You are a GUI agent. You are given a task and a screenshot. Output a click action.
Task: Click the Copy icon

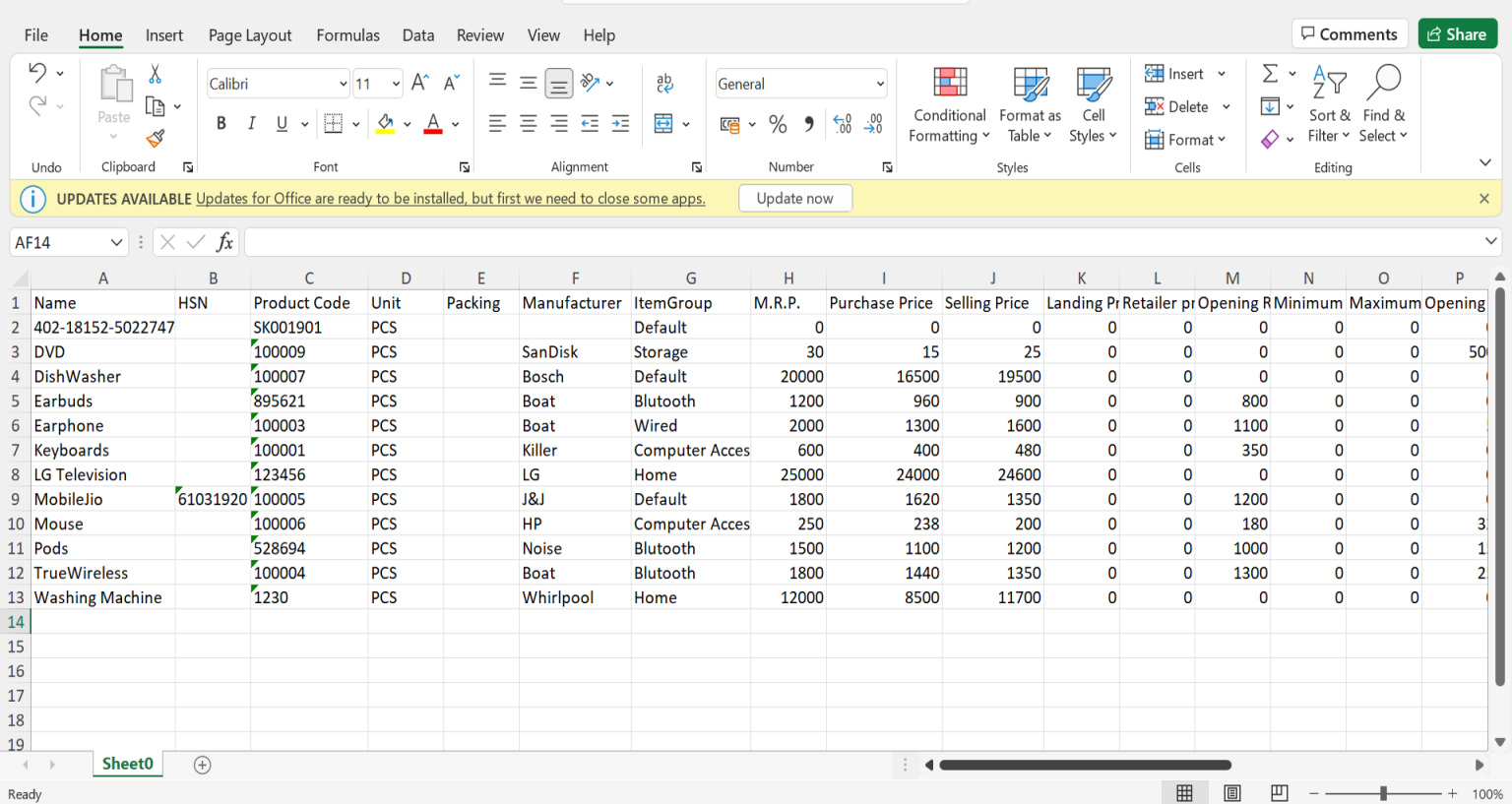pyautogui.click(x=155, y=105)
